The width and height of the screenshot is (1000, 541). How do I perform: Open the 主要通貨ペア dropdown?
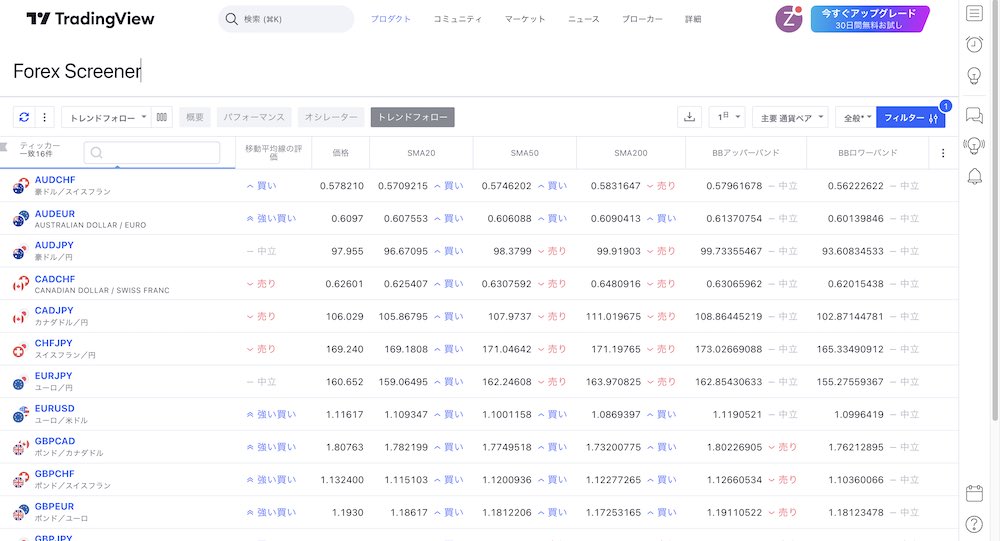click(790, 117)
